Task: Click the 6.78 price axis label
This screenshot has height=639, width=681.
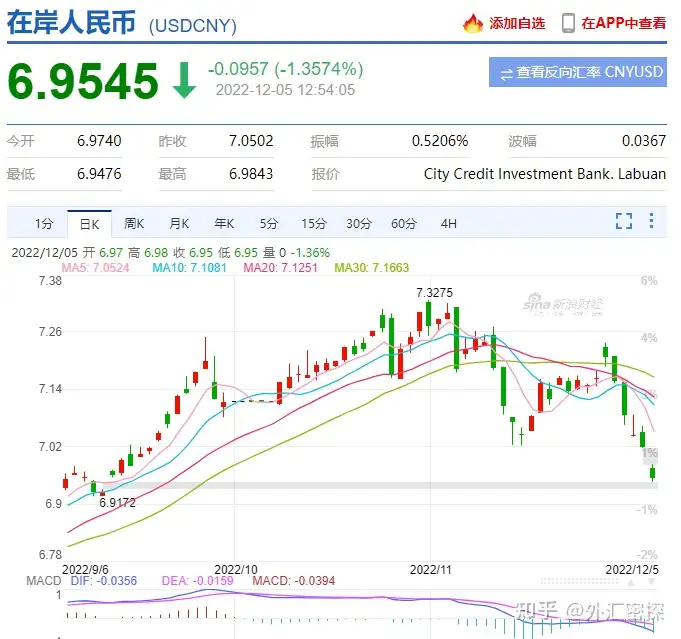Action: (x=50, y=555)
